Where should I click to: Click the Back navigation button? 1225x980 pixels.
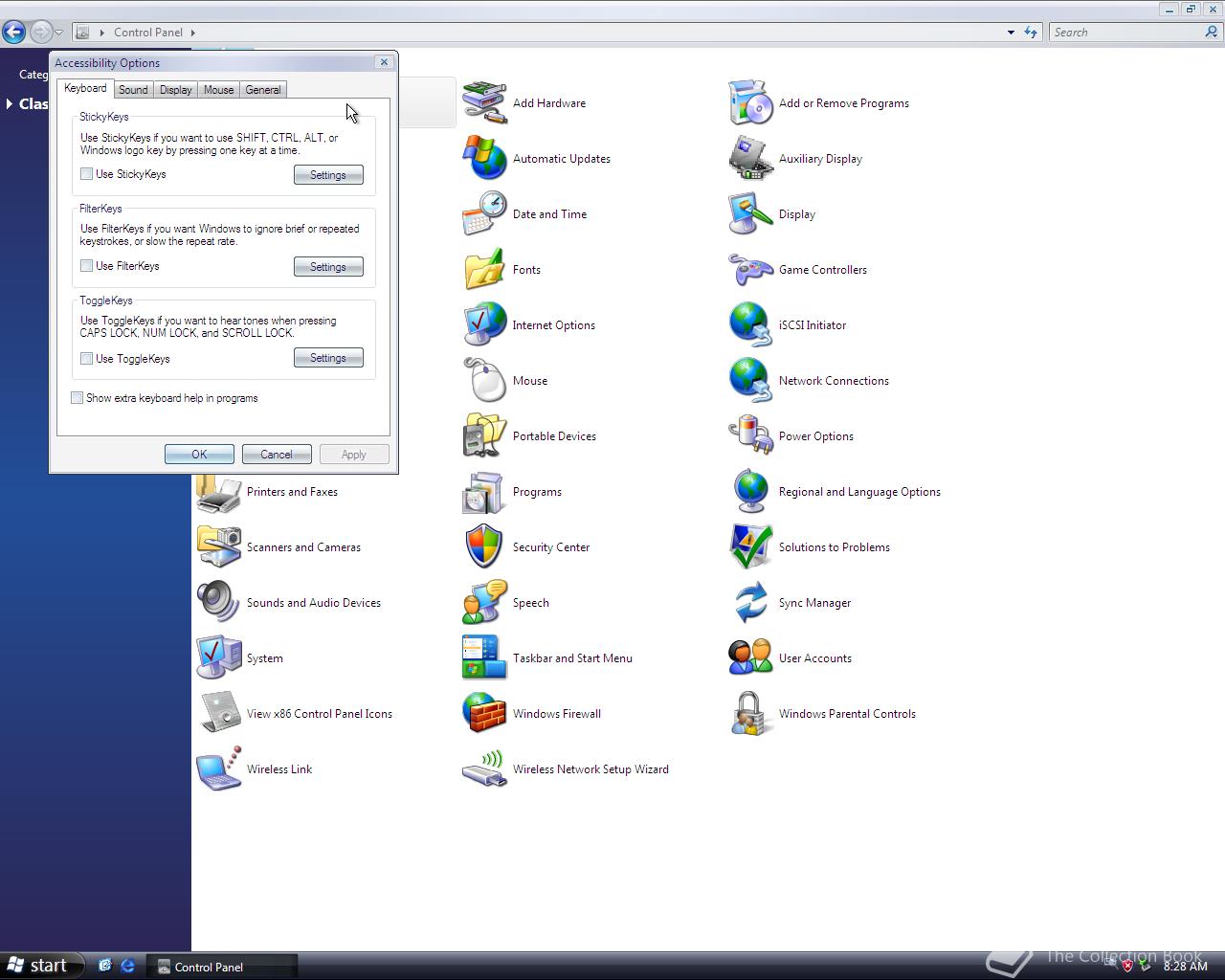tap(13, 33)
